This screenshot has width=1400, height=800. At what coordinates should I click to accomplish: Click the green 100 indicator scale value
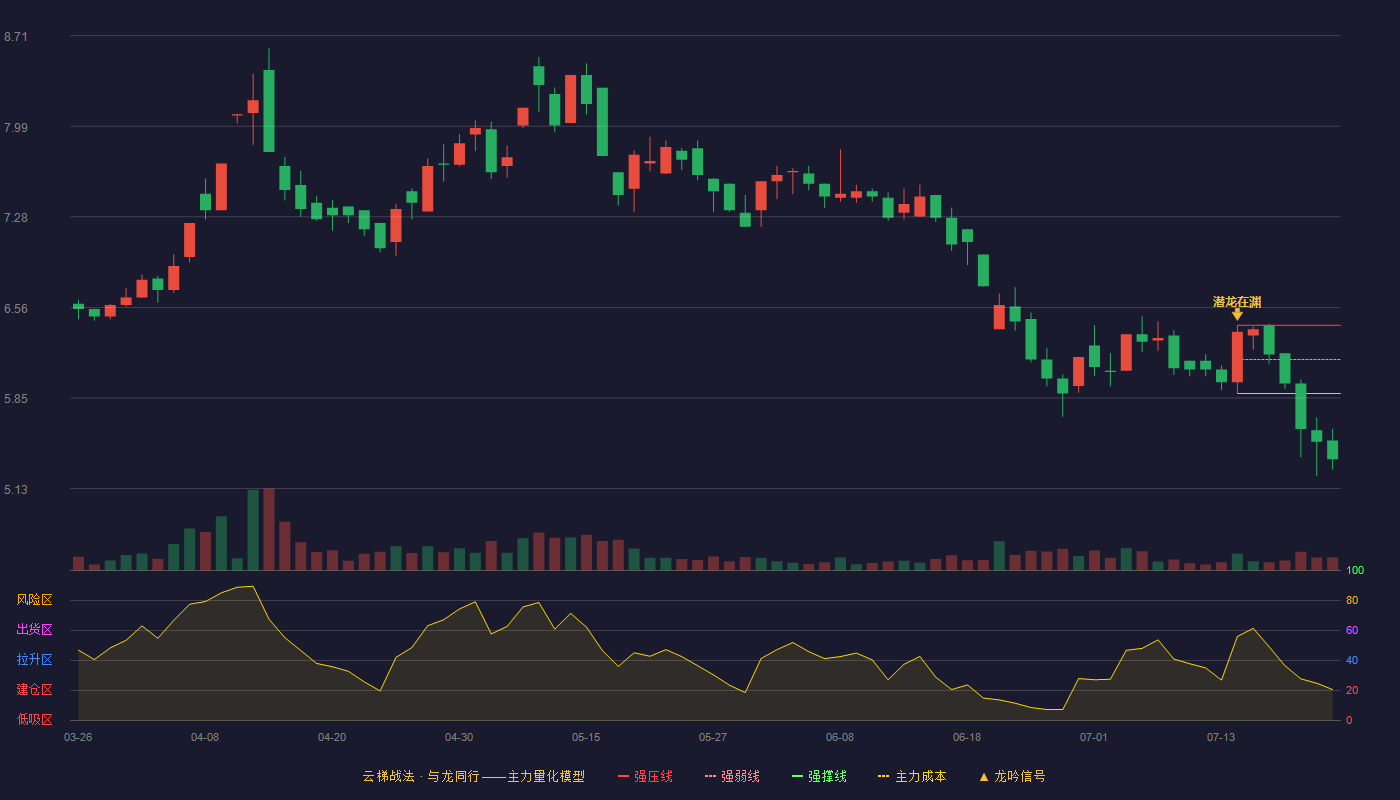(1355, 571)
